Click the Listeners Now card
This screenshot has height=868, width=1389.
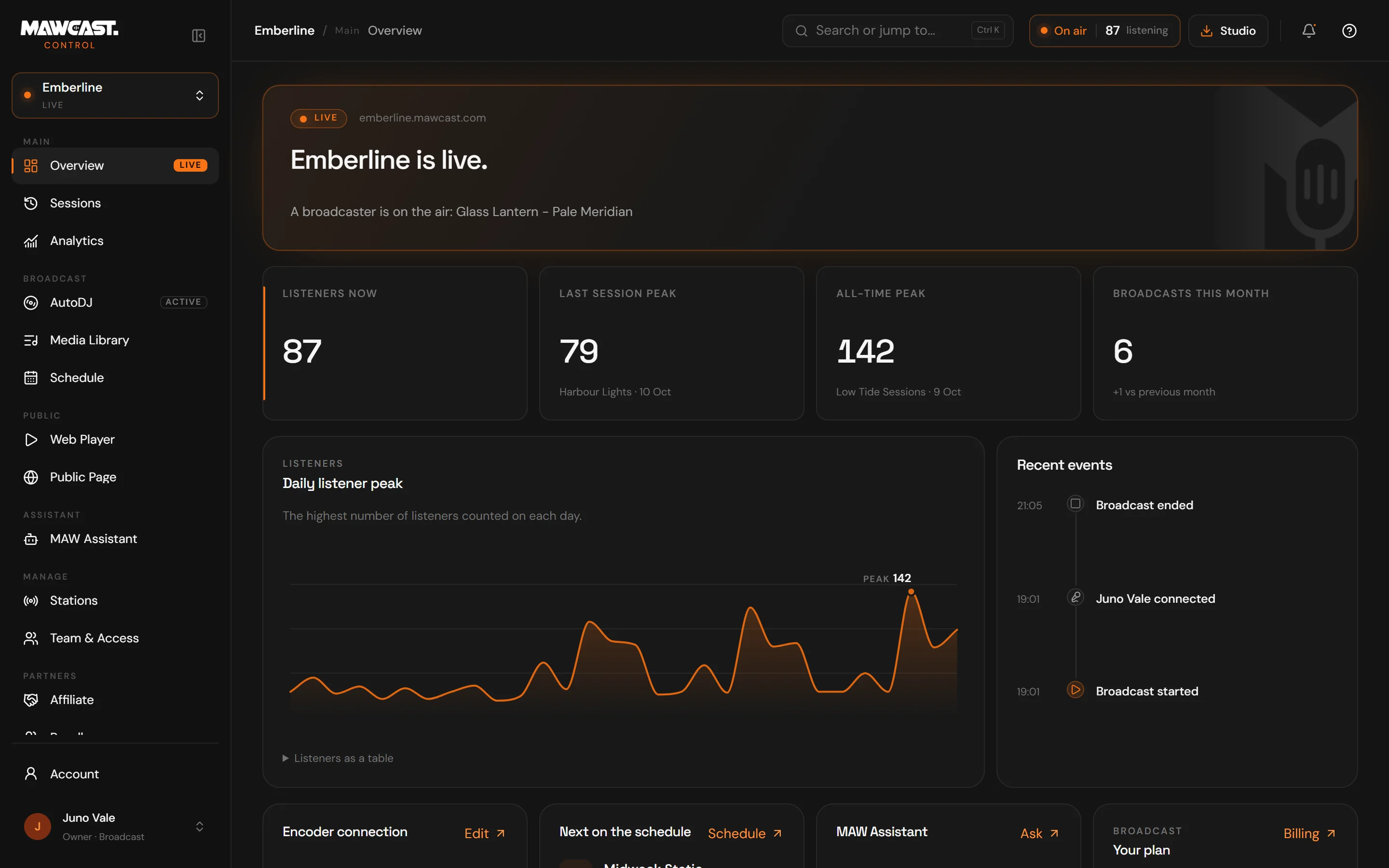(395, 343)
